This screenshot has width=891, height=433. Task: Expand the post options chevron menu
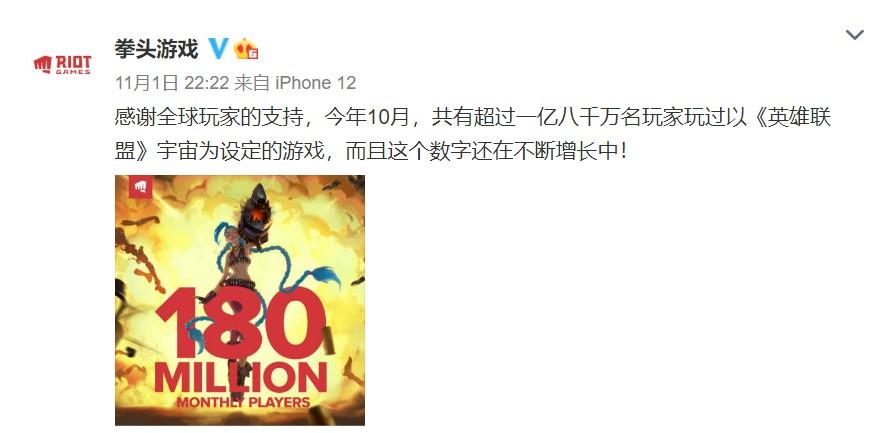coord(855,35)
